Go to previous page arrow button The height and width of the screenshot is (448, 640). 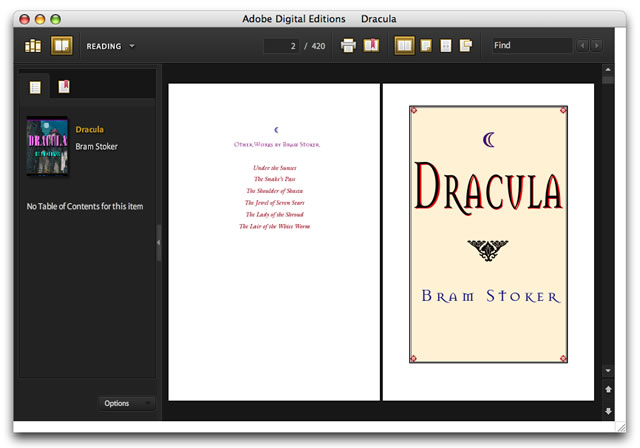[x=608, y=390]
